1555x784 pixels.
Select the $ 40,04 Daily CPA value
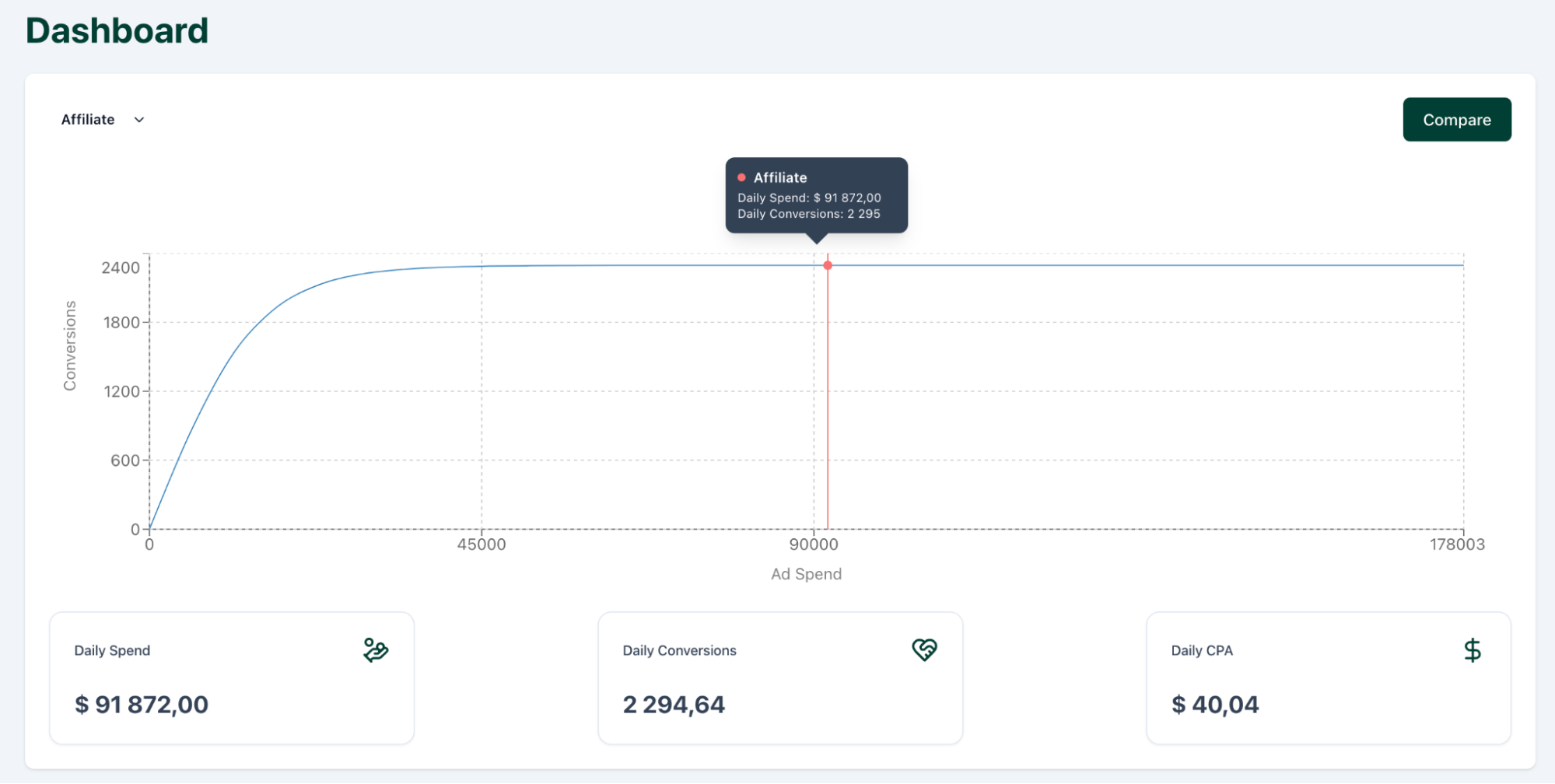click(x=1215, y=705)
